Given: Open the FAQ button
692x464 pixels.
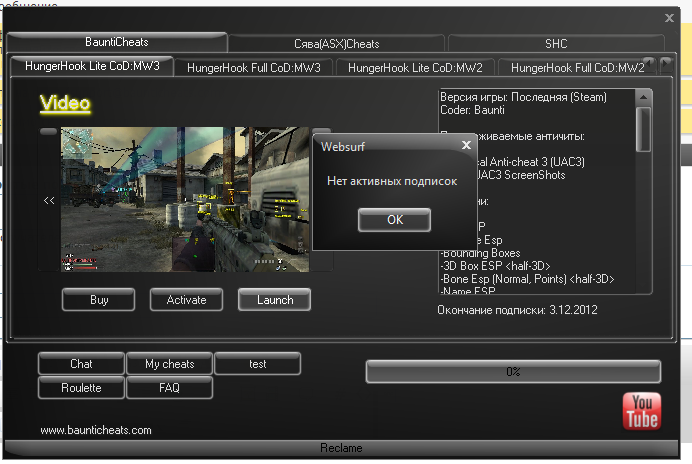Looking at the screenshot, I should coord(169,388).
